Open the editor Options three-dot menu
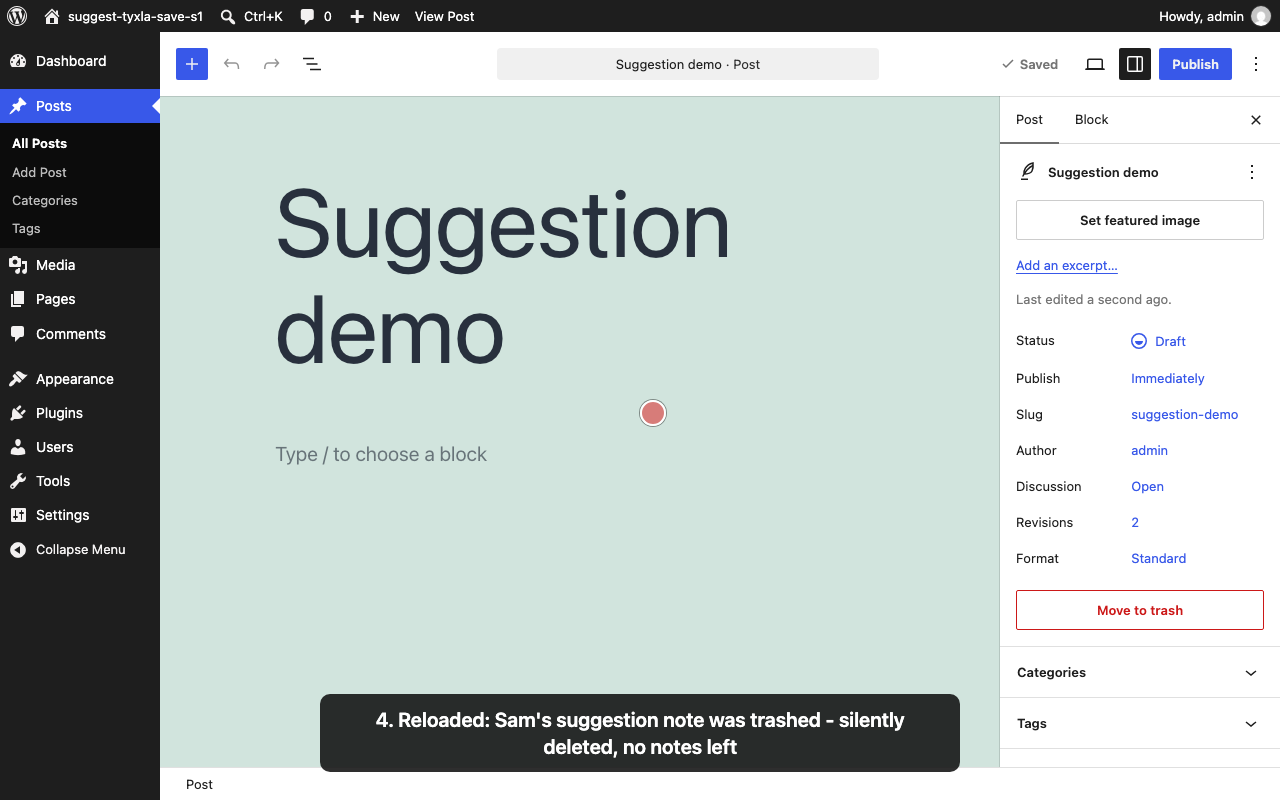 click(1256, 64)
